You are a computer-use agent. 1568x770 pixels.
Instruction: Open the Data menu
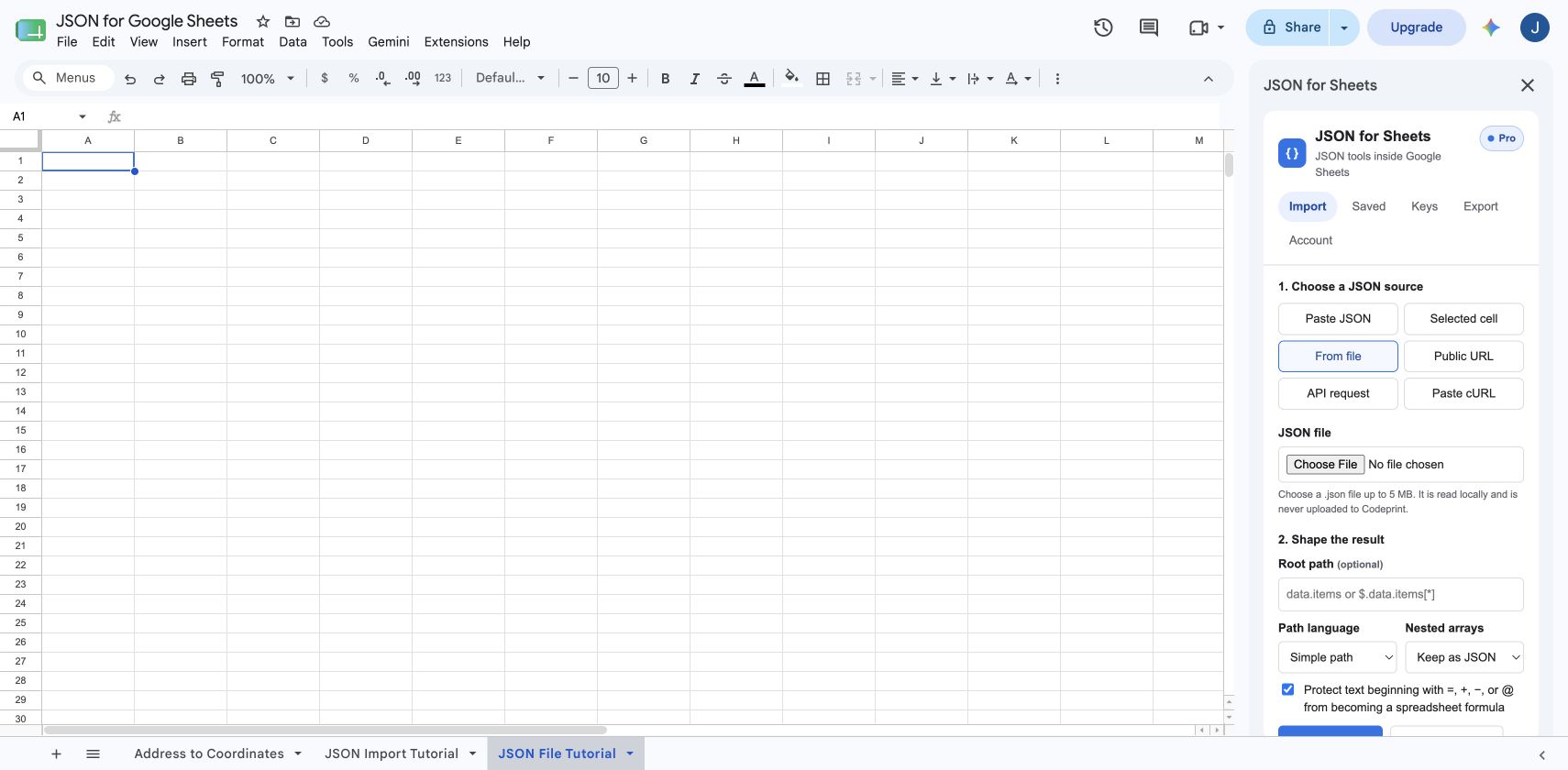293,42
